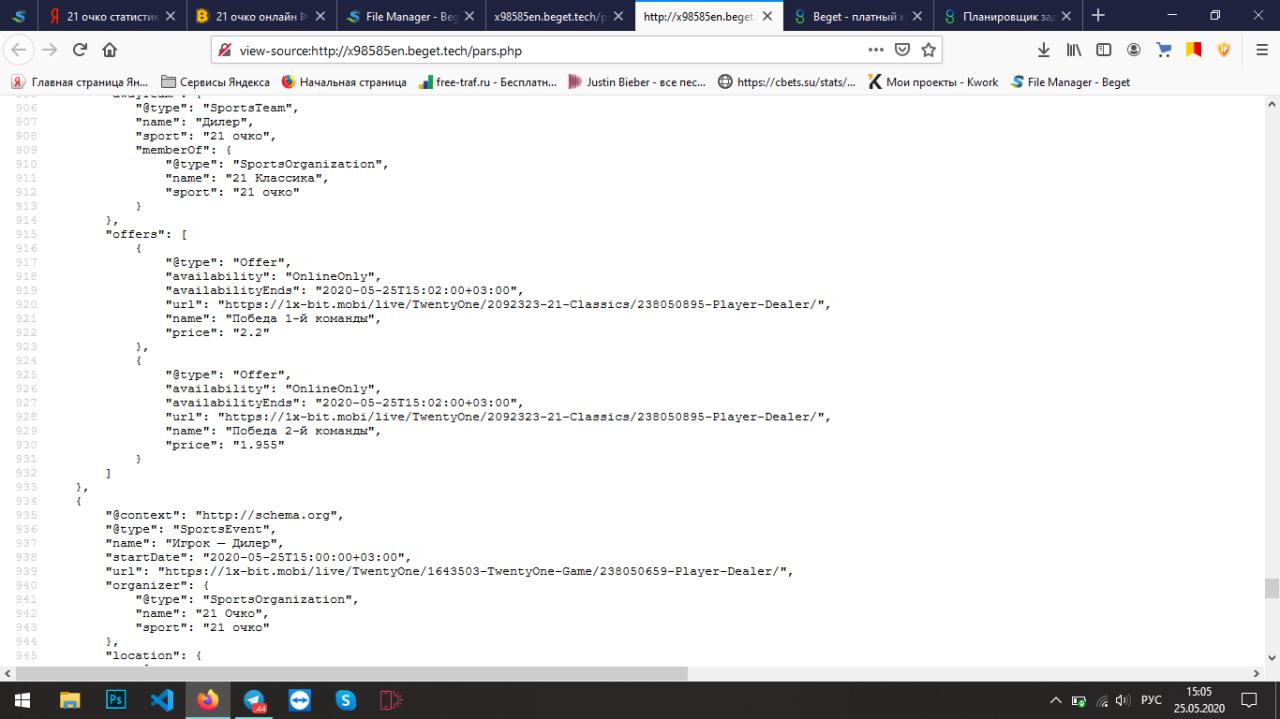The height and width of the screenshot is (719, 1280).
Task: Open Photoshop from the taskbar
Action: [x=116, y=700]
